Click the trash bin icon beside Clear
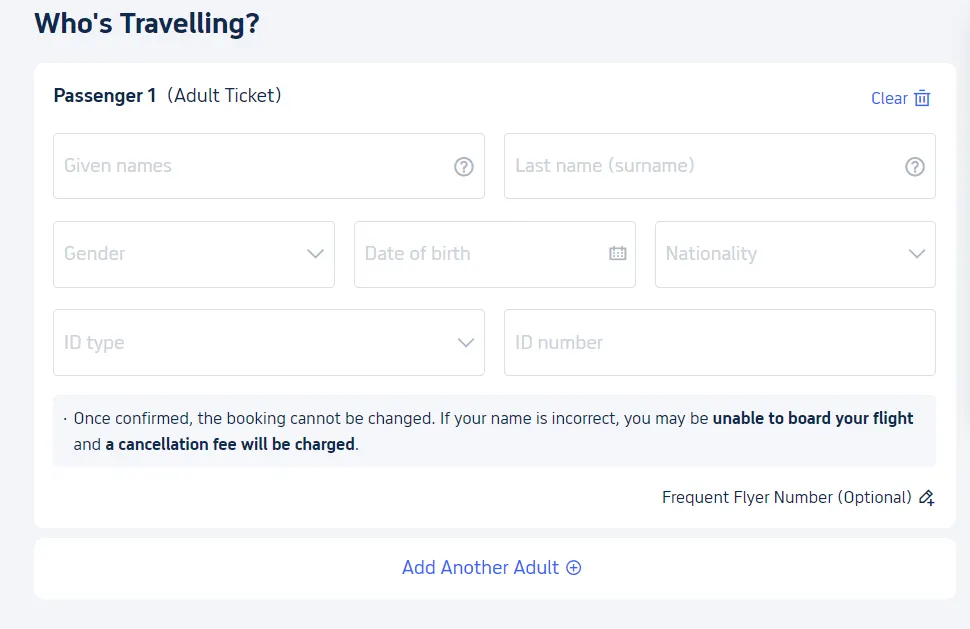 coord(922,98)
